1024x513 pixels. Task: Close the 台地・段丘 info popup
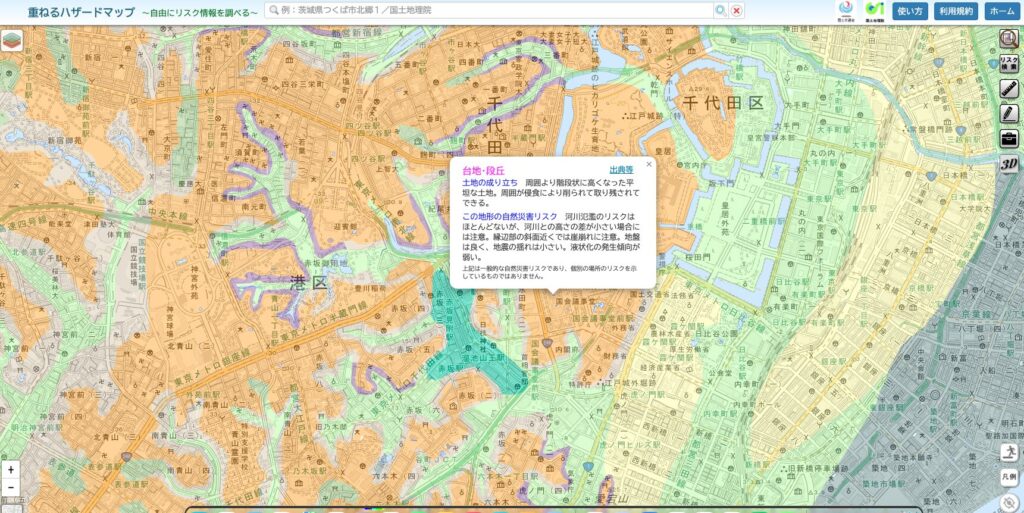pos(648,164)
